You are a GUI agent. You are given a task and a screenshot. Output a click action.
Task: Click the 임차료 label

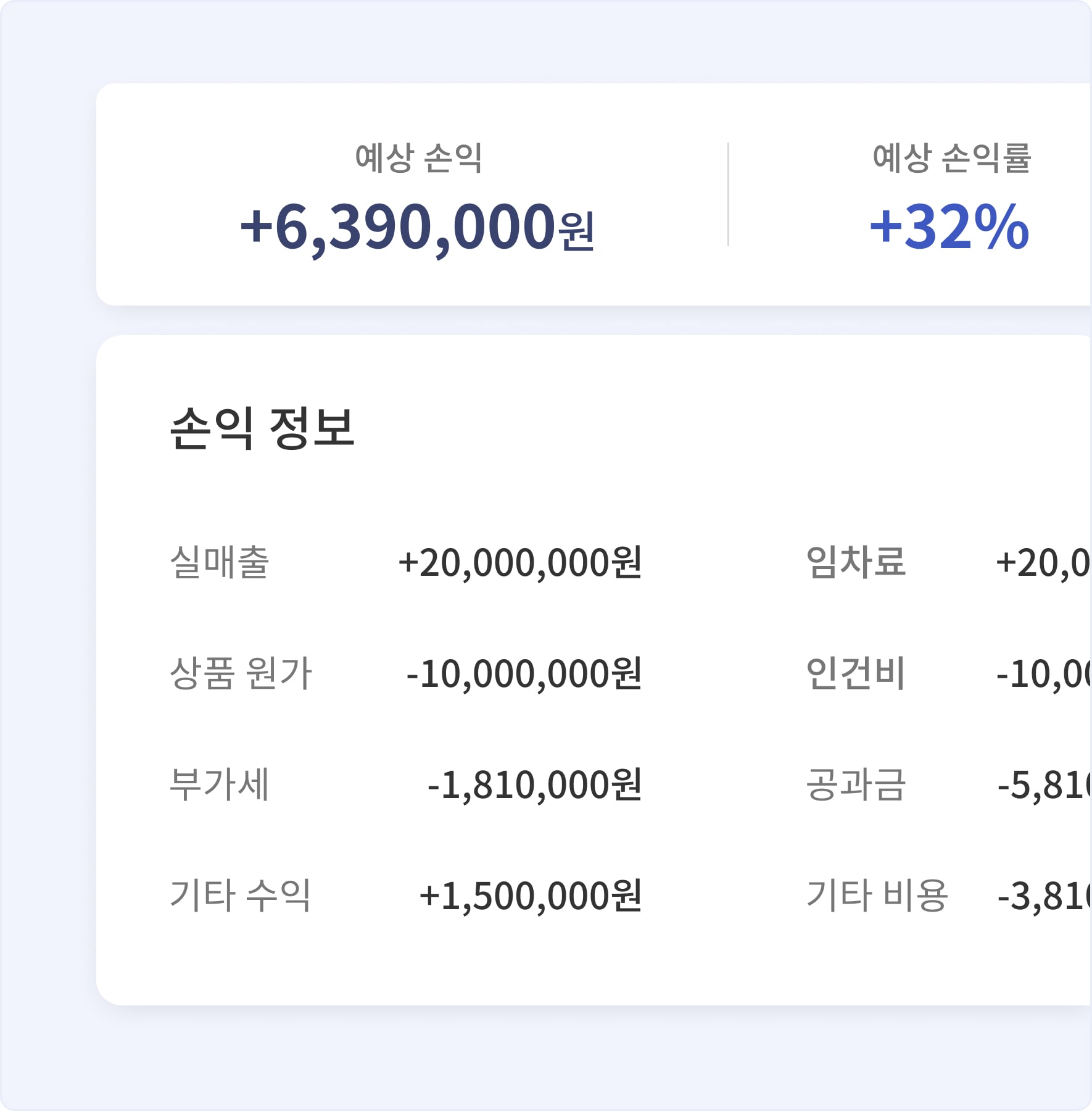[856, 562]
